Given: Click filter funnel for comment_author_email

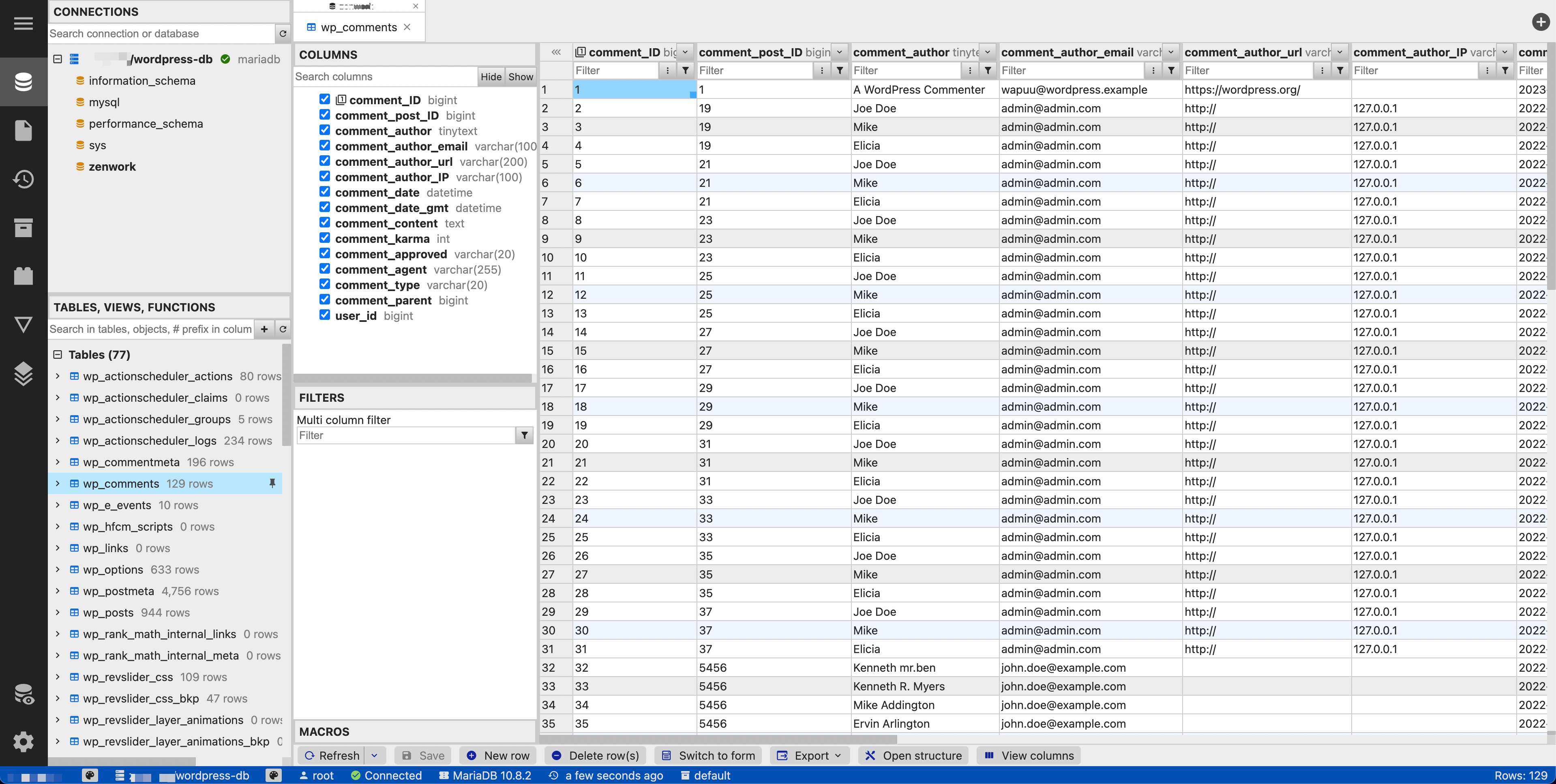Looking at the screenshot, I should tap(1171, 71).
